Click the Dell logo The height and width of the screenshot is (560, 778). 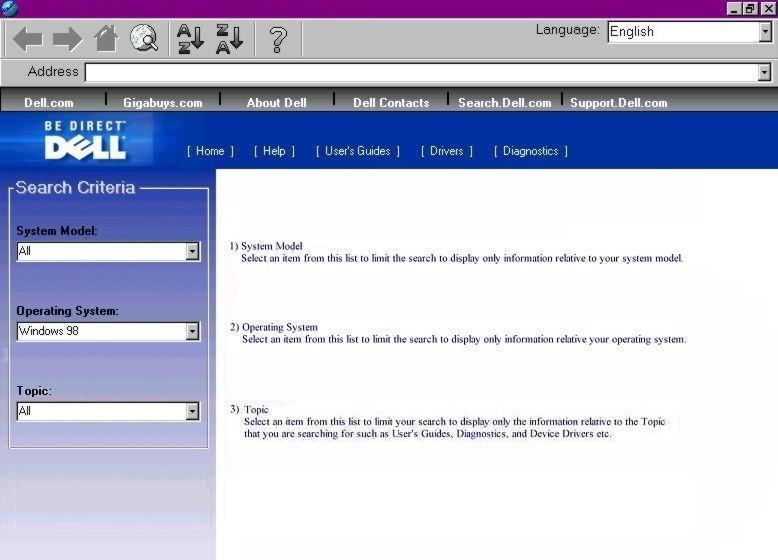coord(85,142)
